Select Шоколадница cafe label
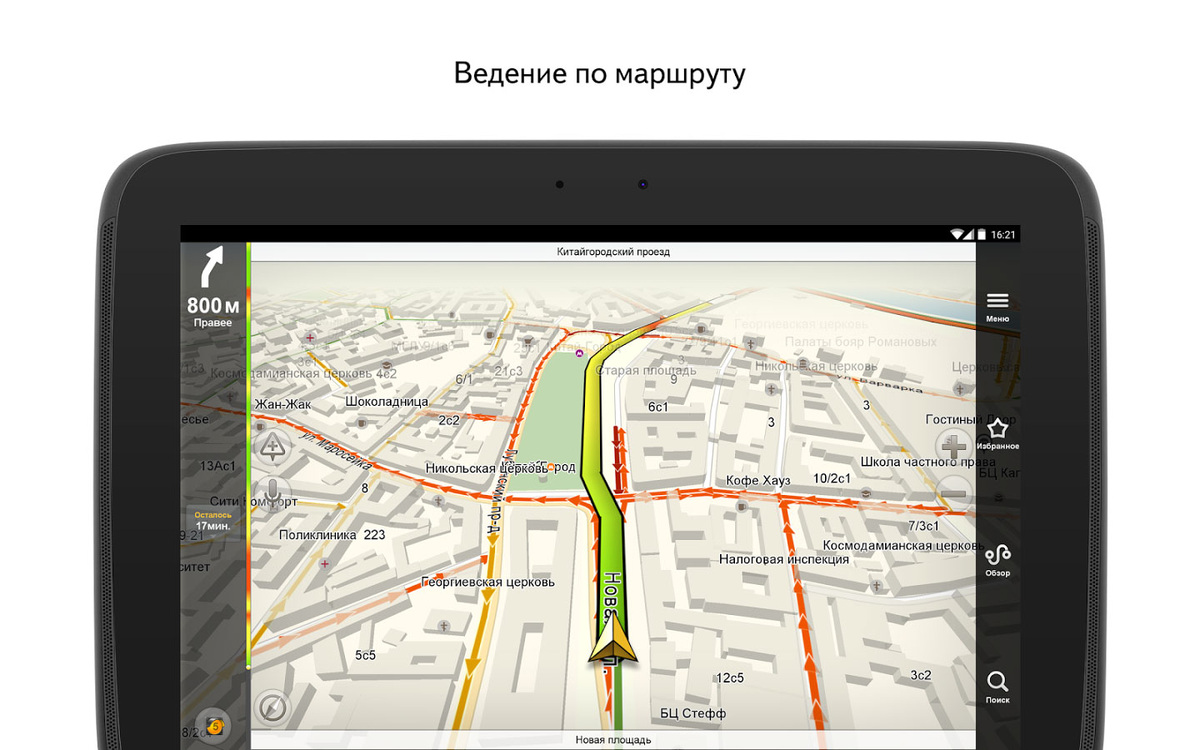The width and height of the screenshot is (1200, 750). (x=386, y=401)
